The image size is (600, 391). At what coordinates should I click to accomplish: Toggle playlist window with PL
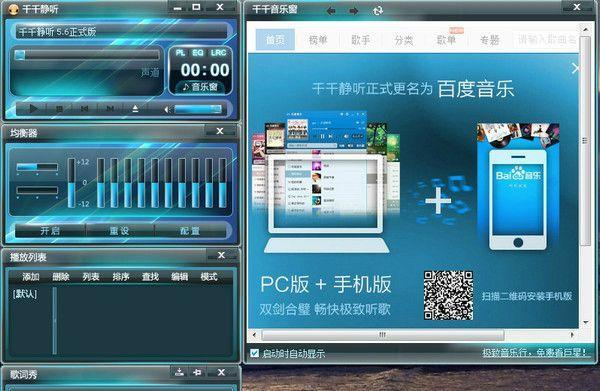point(180,53)
